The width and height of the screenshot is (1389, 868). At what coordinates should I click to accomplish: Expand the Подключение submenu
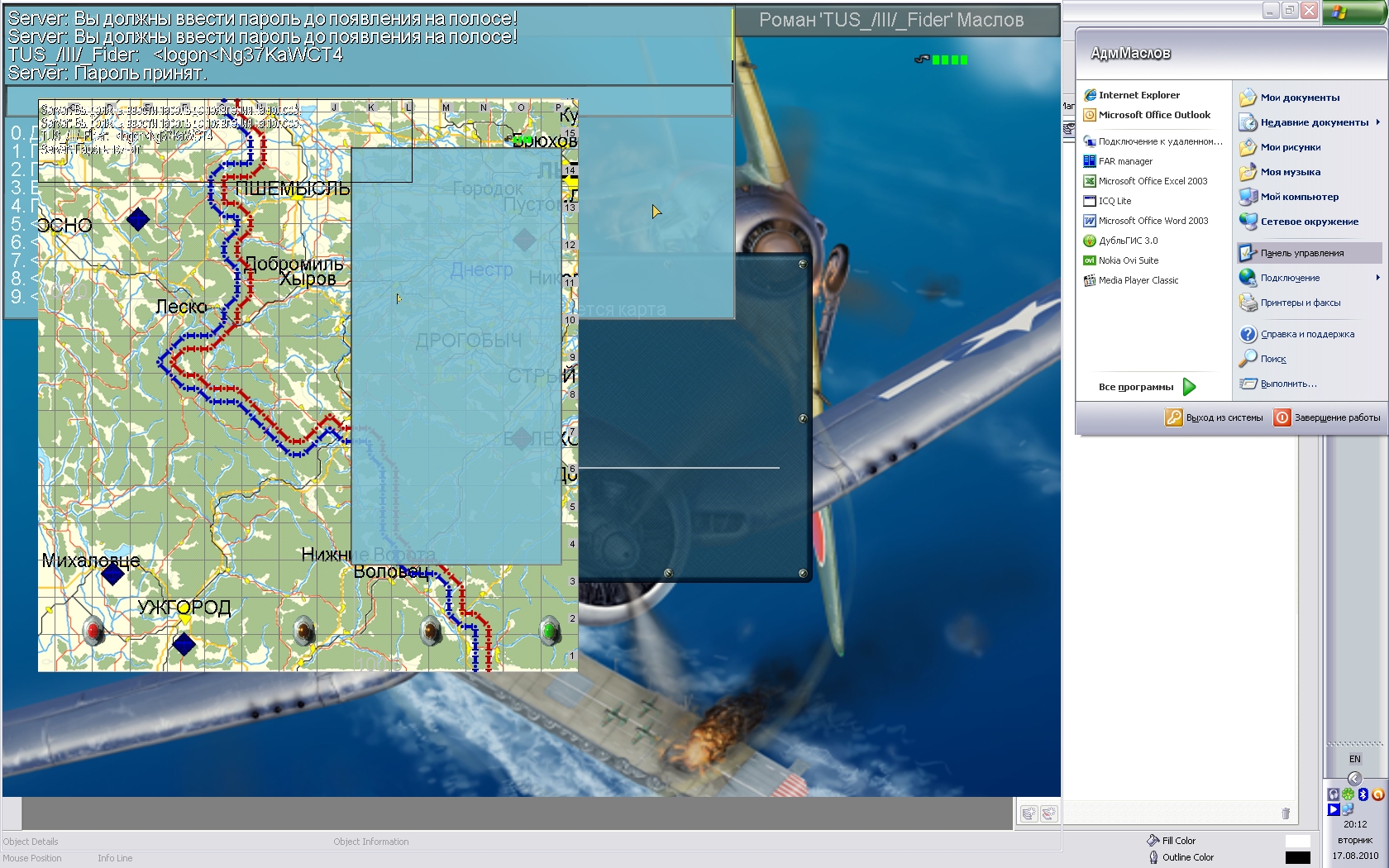1290,278
